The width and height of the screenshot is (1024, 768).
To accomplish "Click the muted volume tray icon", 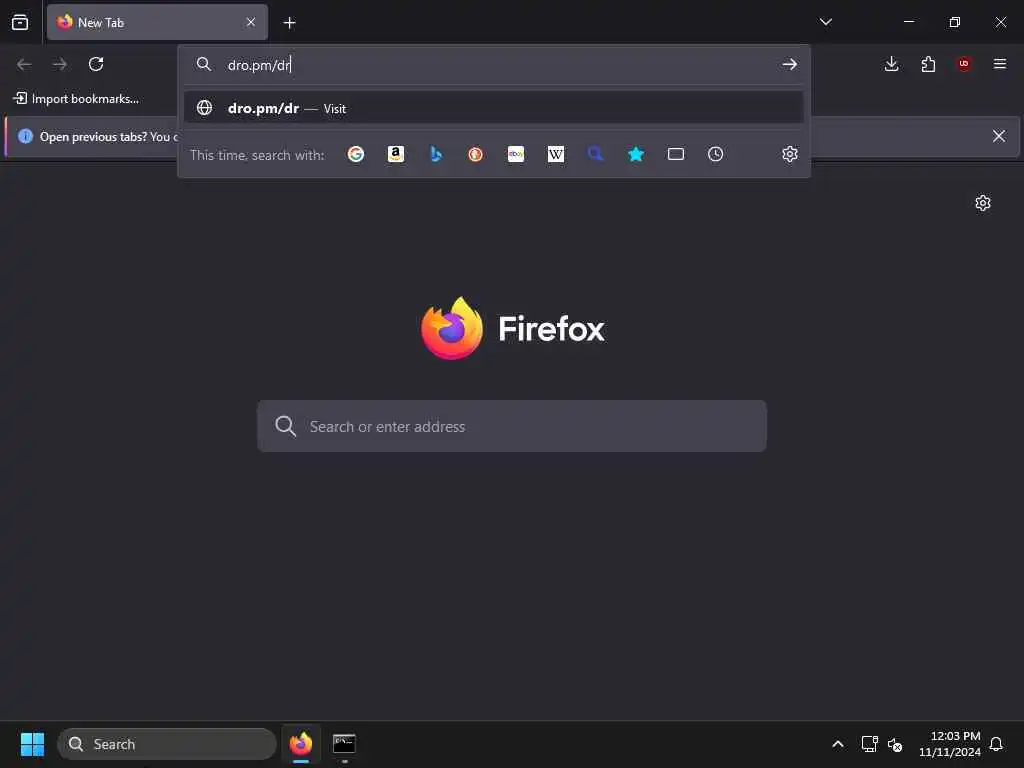I will [895, 744].
